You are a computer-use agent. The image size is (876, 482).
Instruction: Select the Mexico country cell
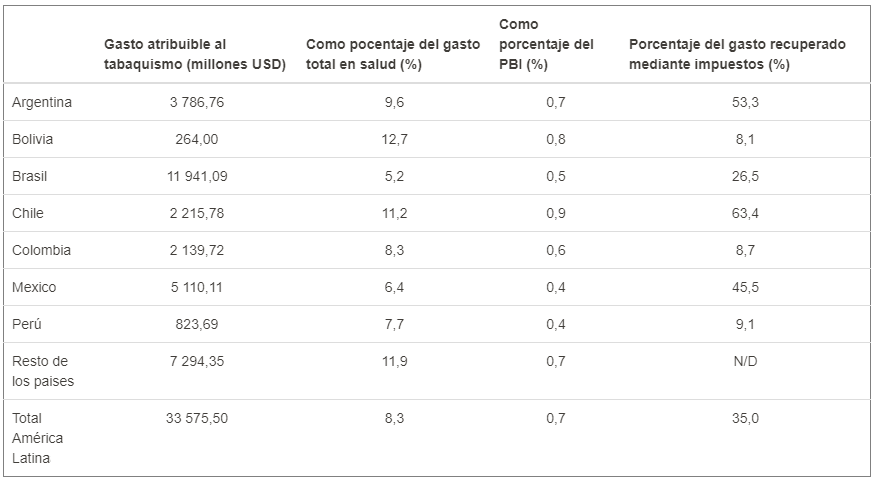(x=34, y=287)
